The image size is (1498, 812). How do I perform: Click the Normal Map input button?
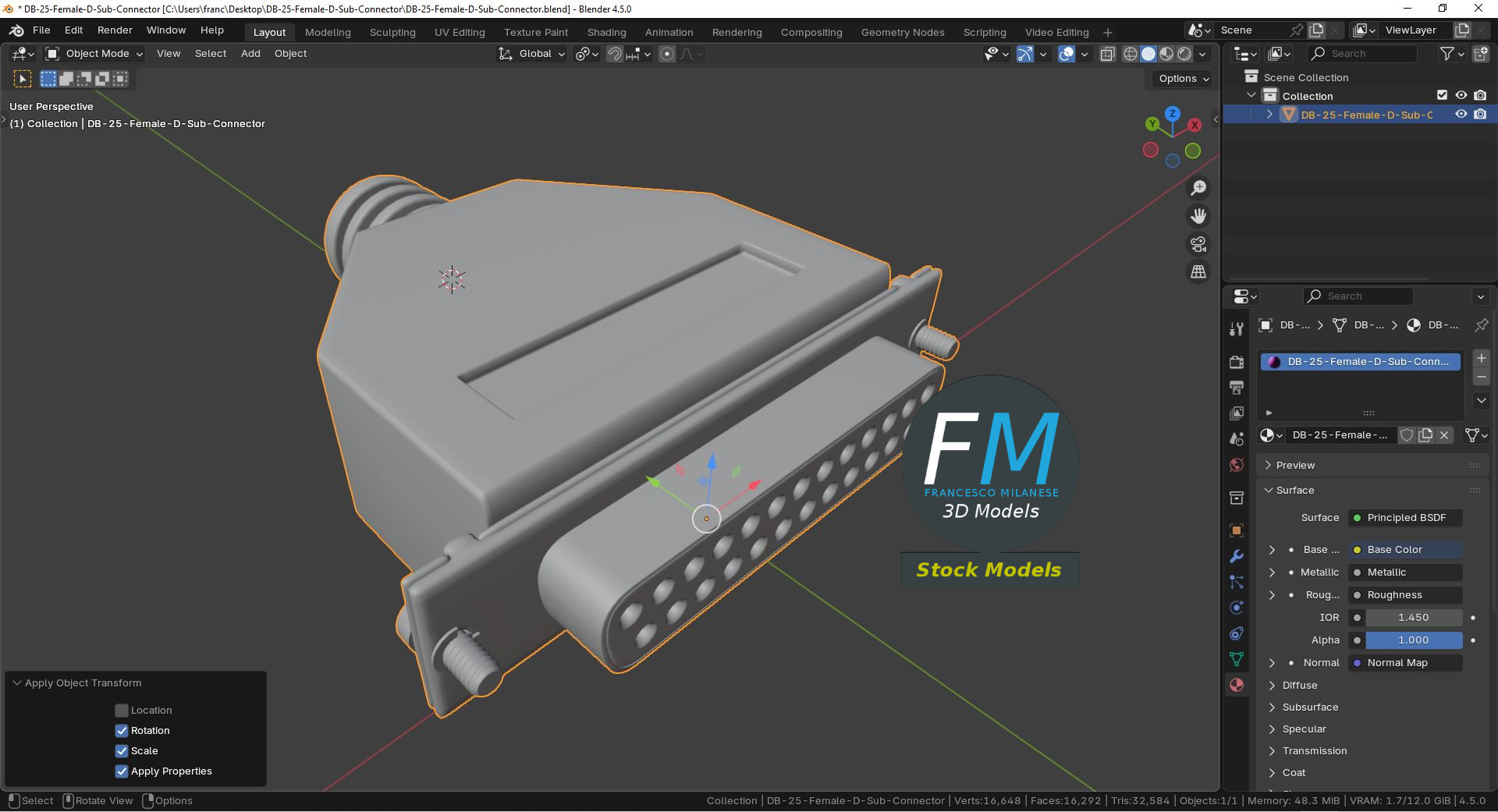click(1405, 663)
